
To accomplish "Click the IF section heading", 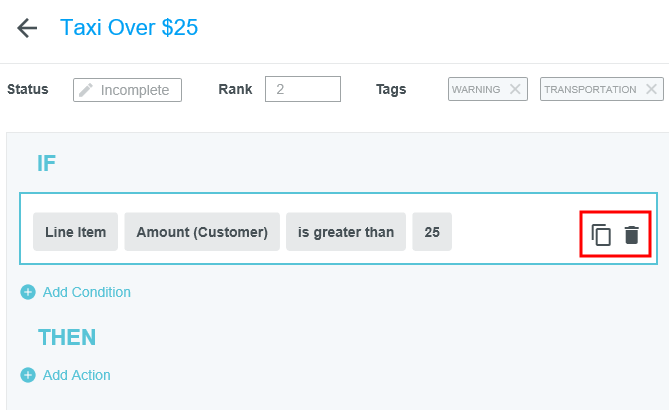I will tap(46, 163).
